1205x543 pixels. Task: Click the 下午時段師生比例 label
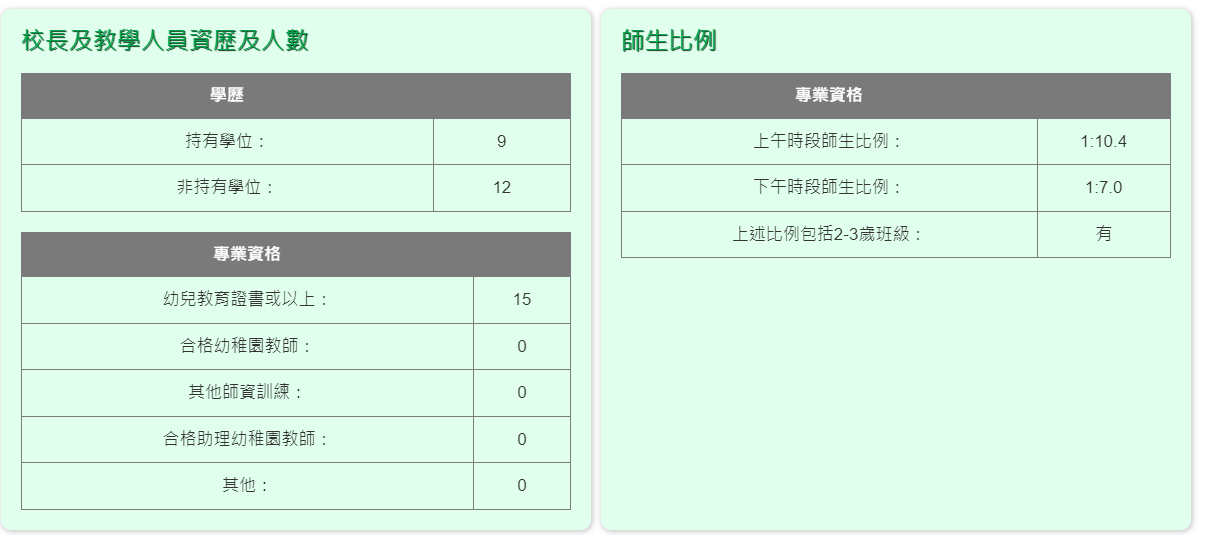[x=828, y=187]
